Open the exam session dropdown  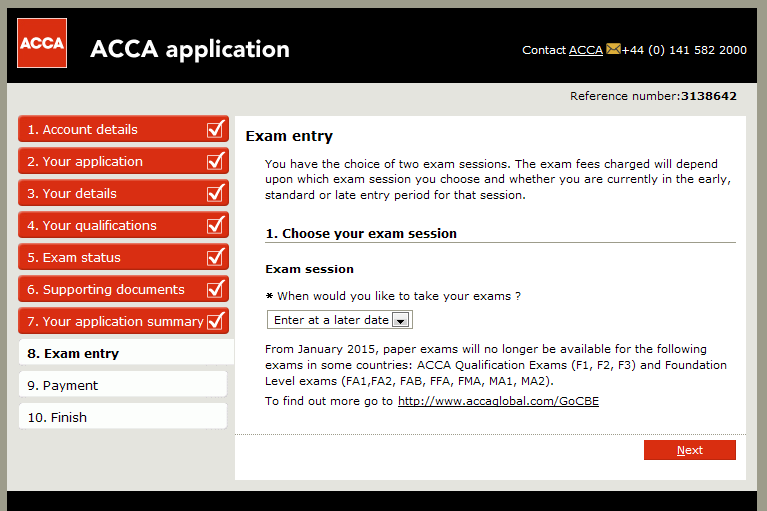point(339,320)
